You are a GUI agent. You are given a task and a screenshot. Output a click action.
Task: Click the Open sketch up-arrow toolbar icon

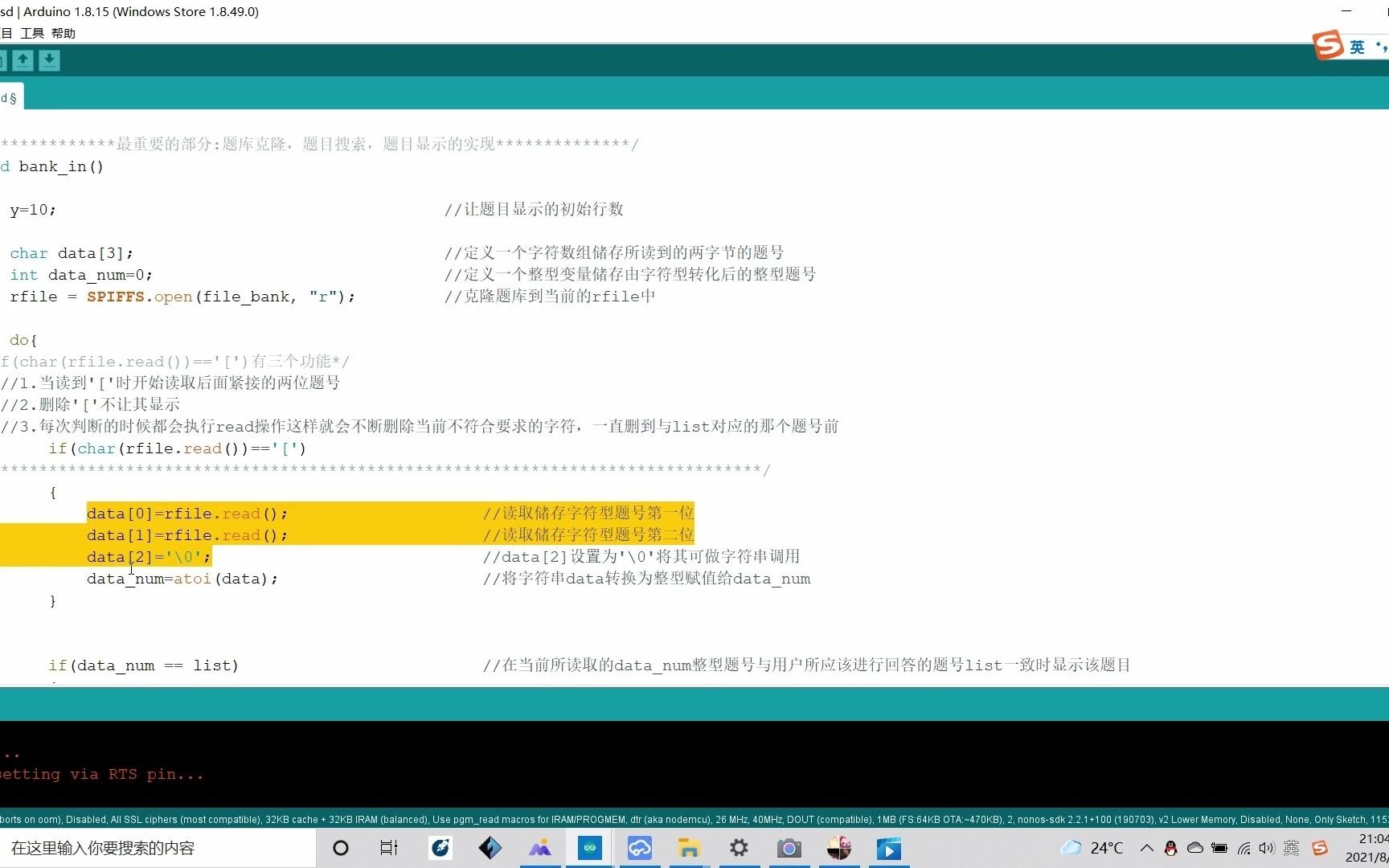point(23,60)
